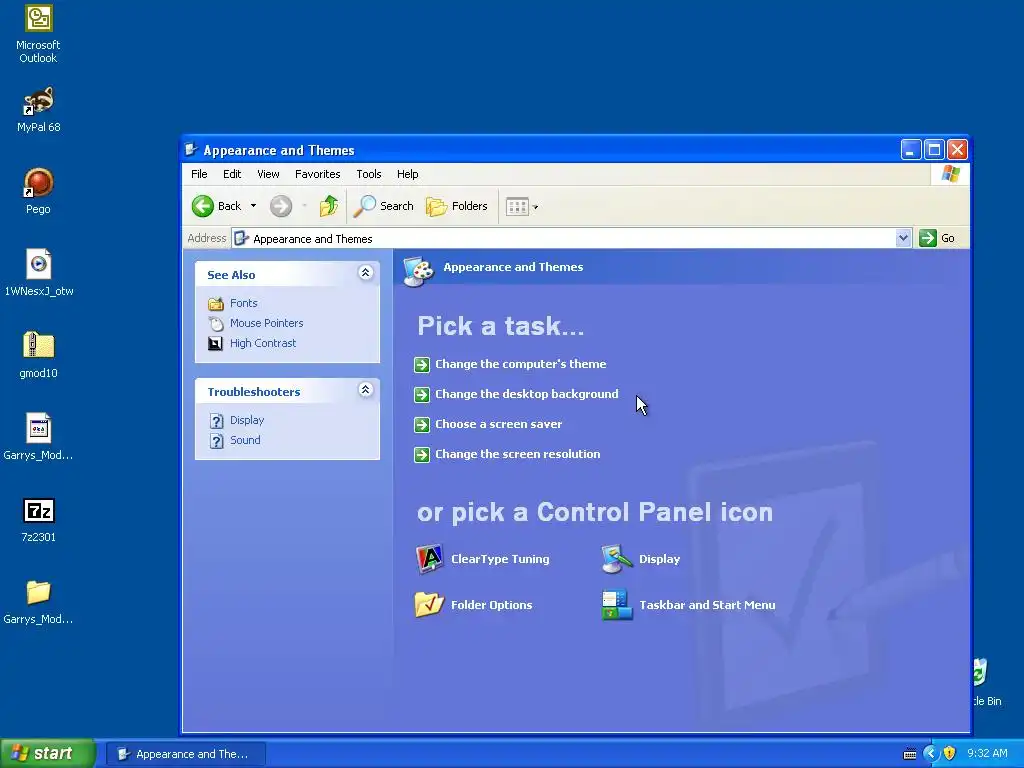
Task: Select the 7z2301 installer desktop icon
Action: 39,520
